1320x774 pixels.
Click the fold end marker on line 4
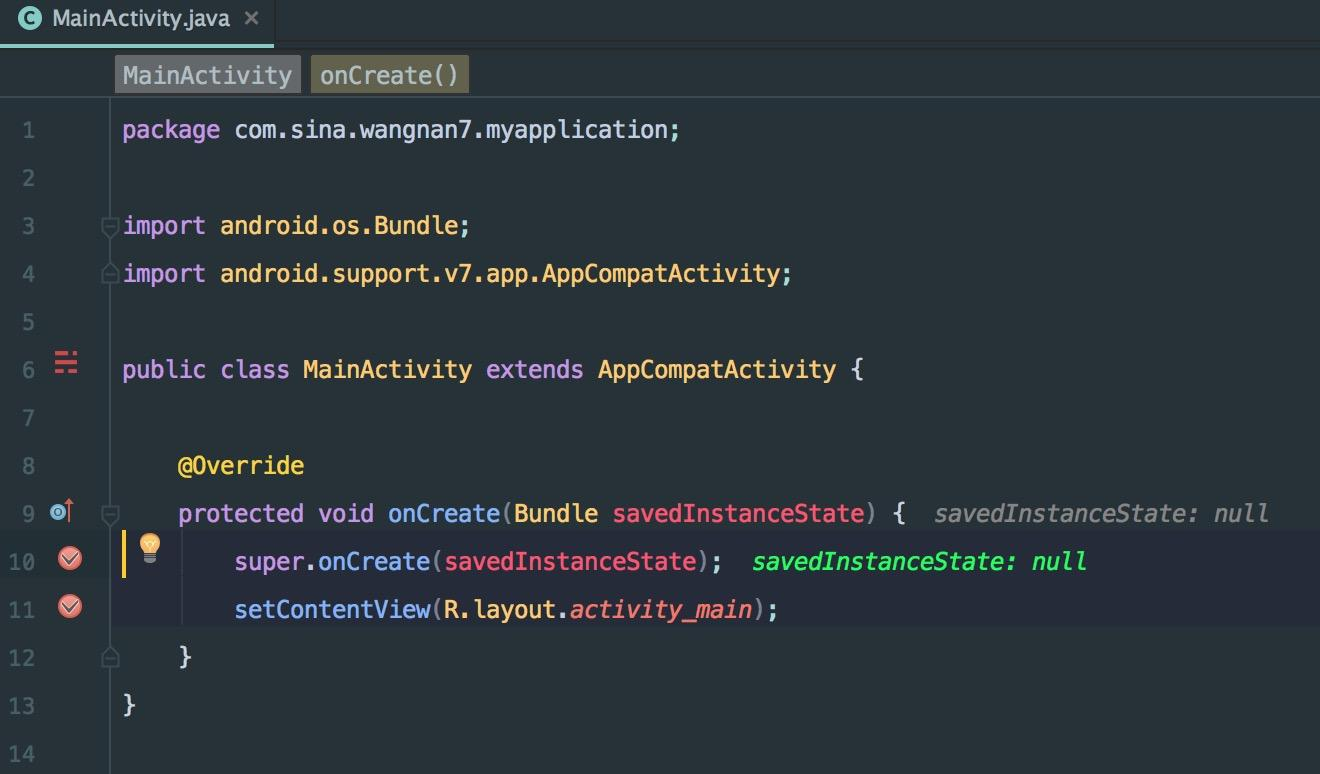[110, 273]
